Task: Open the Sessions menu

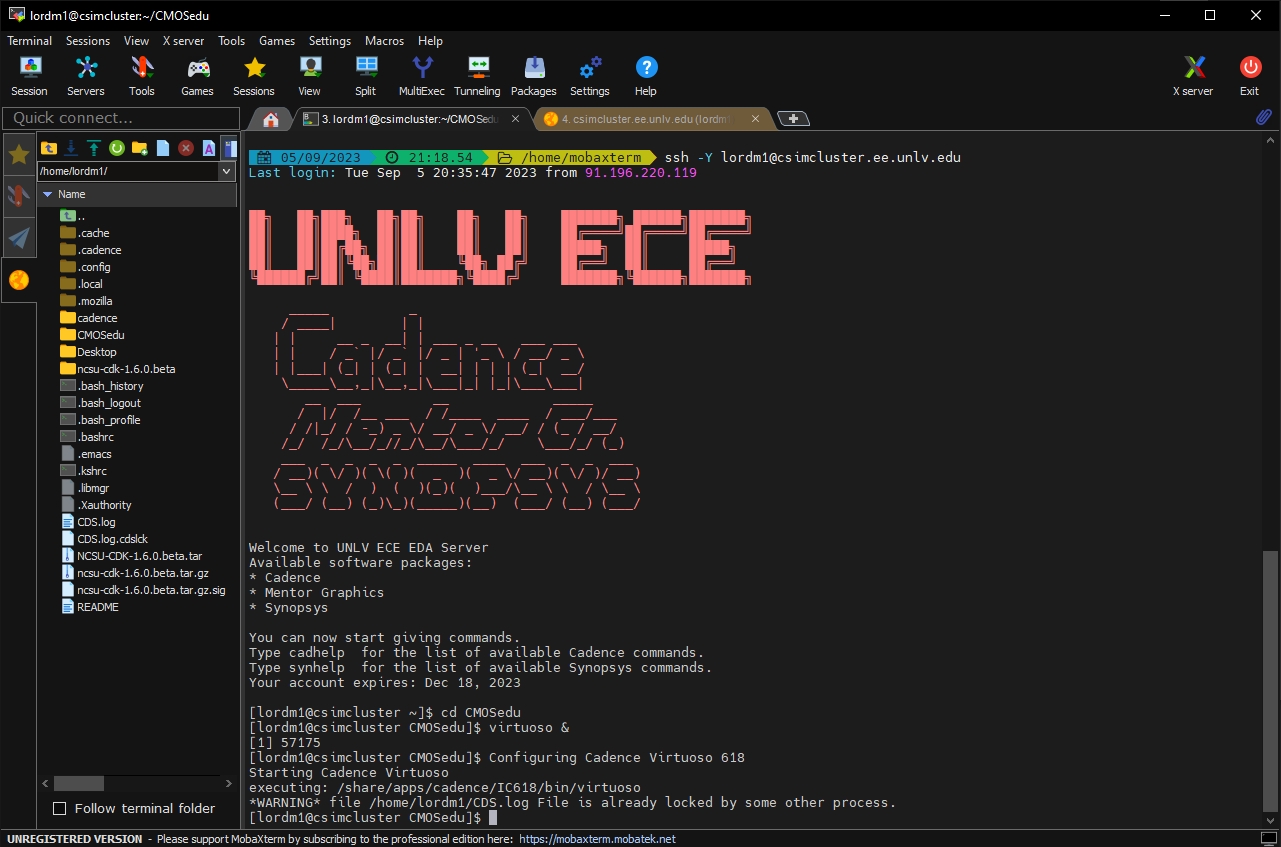Action: click(x=88, y=41)
